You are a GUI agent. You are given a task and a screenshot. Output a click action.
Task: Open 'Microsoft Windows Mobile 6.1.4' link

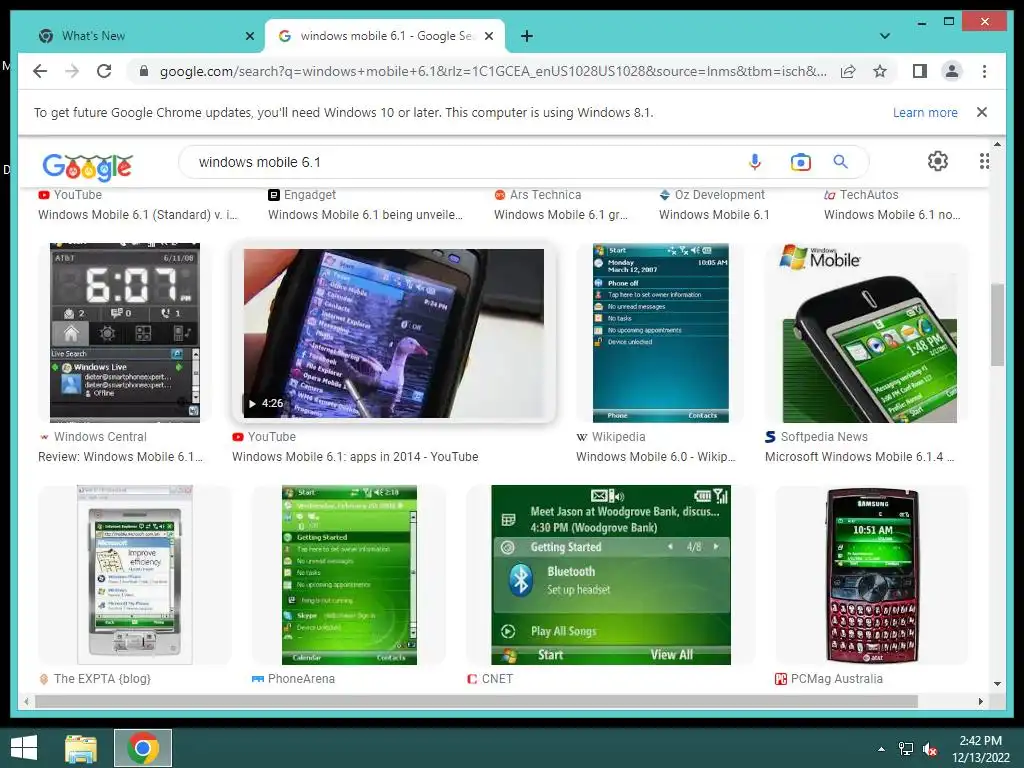pos(859,456)
